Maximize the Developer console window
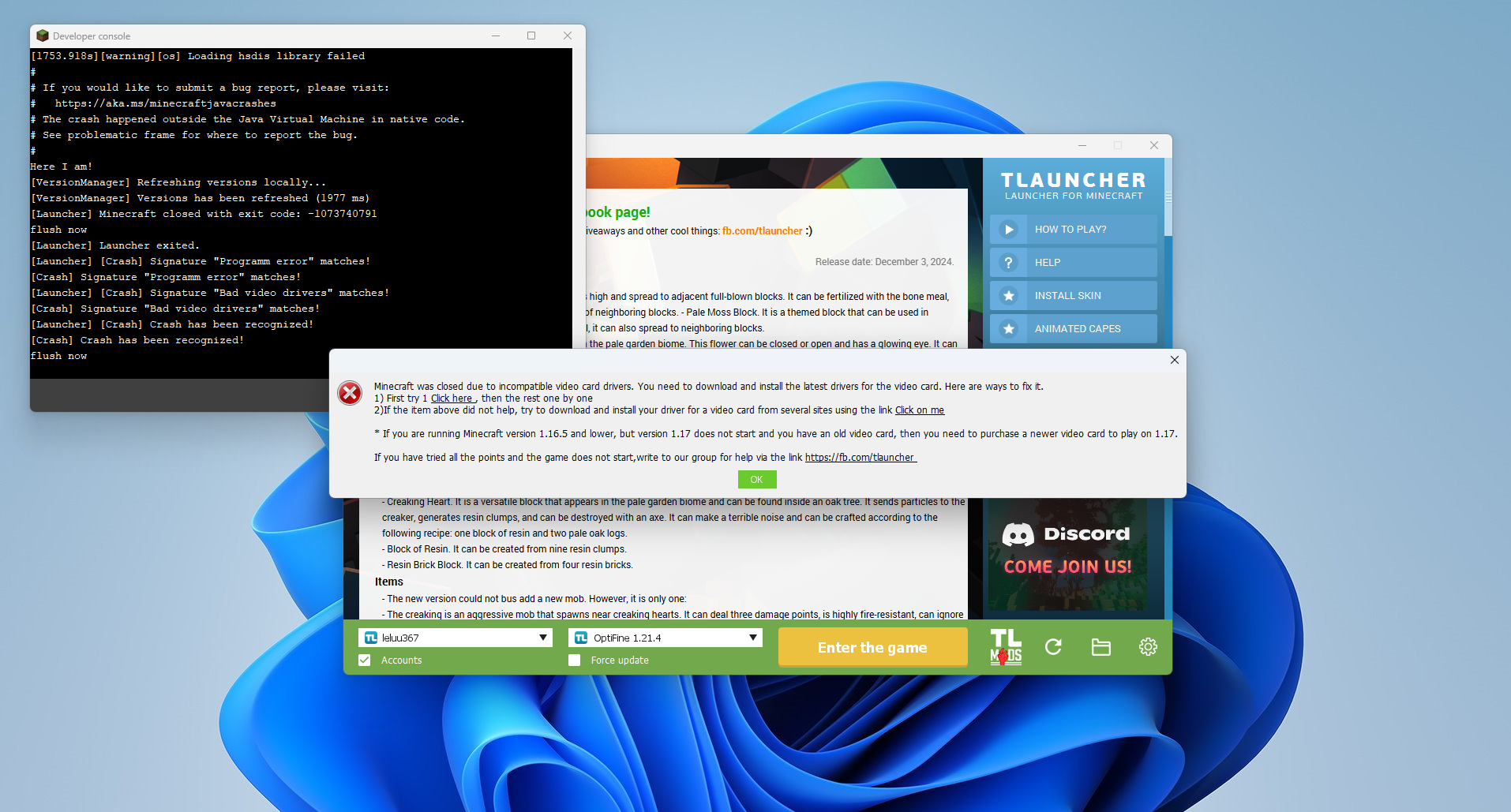 [531, 36]
